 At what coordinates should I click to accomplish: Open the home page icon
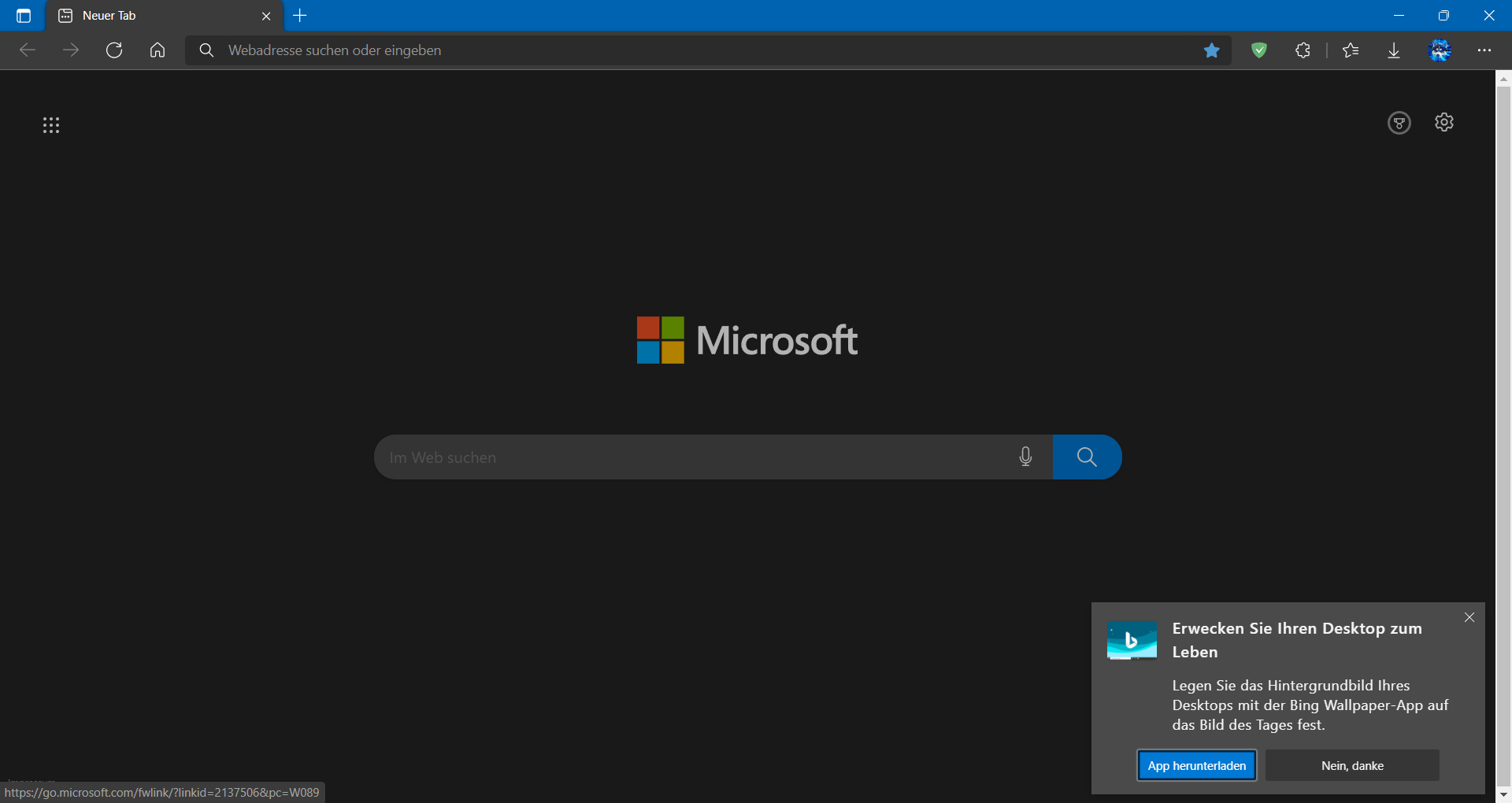(157, 50)
